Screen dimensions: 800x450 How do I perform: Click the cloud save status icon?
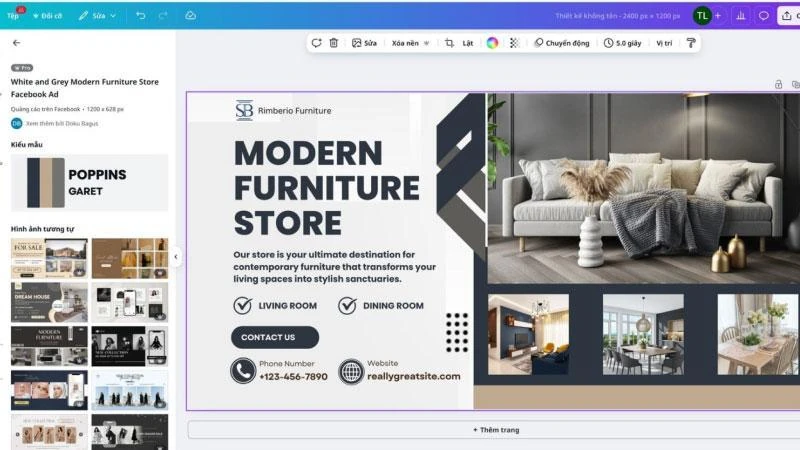(190, 16)
